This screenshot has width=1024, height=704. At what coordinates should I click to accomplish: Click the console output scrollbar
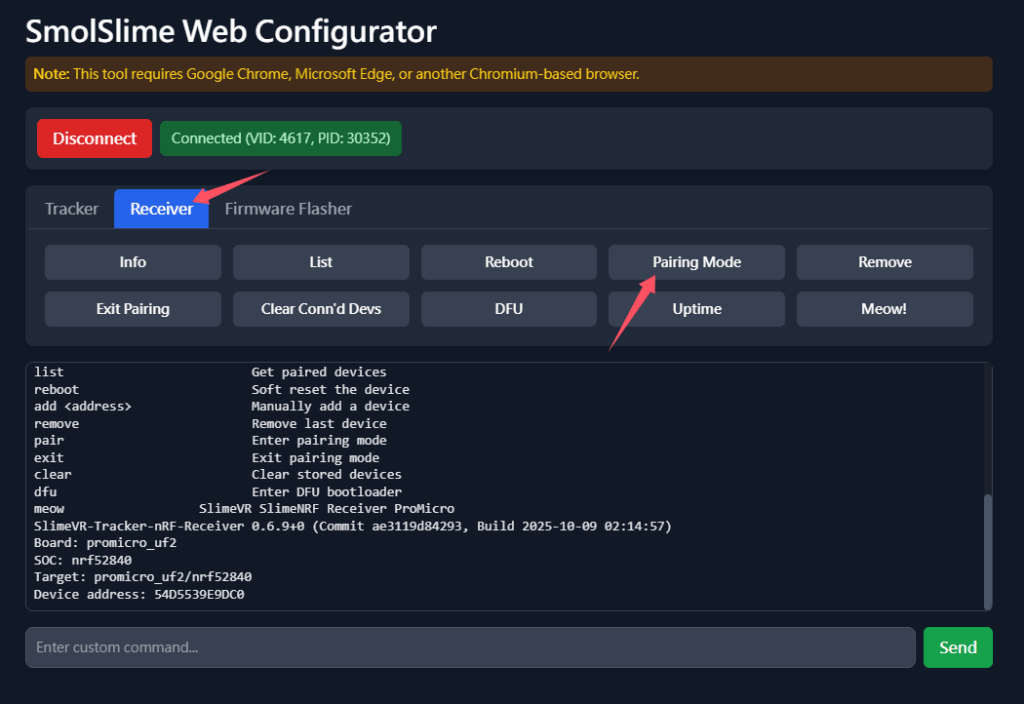pyautogui.click(x=988, y=550)
